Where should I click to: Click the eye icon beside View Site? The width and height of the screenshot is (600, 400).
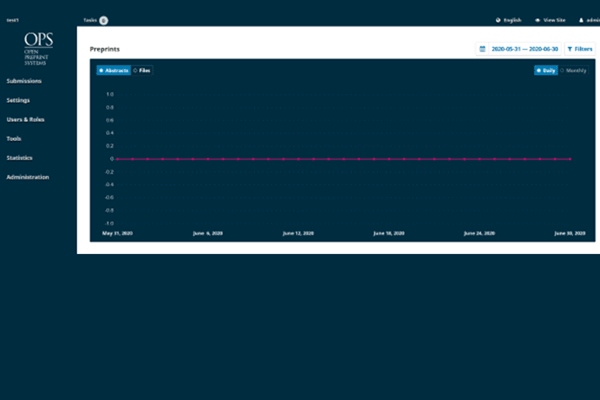coord(538,19)
